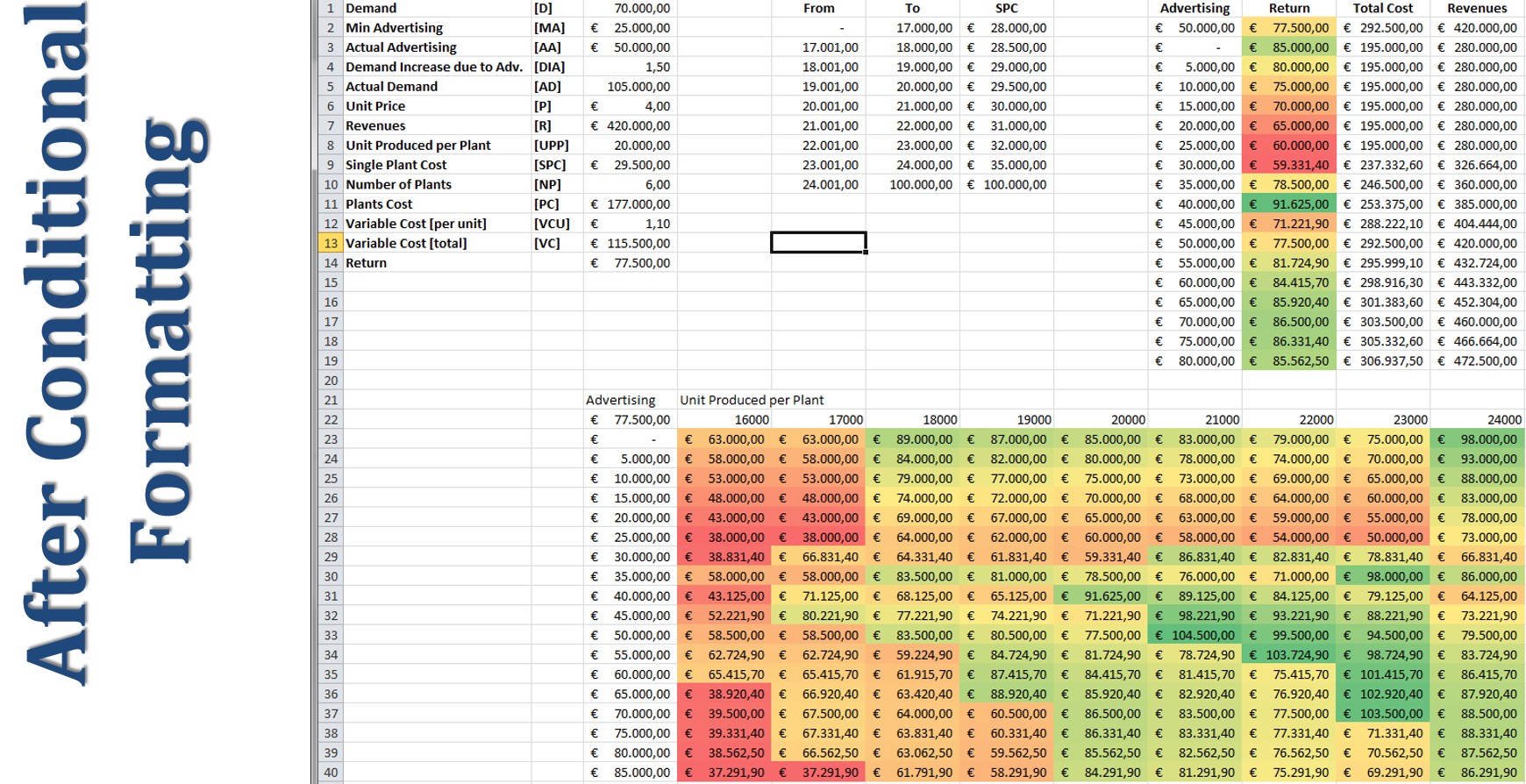Select the 16000 column heading
Image resolution: width=1526 pixels, height=784 pixels.
point(724,419)
